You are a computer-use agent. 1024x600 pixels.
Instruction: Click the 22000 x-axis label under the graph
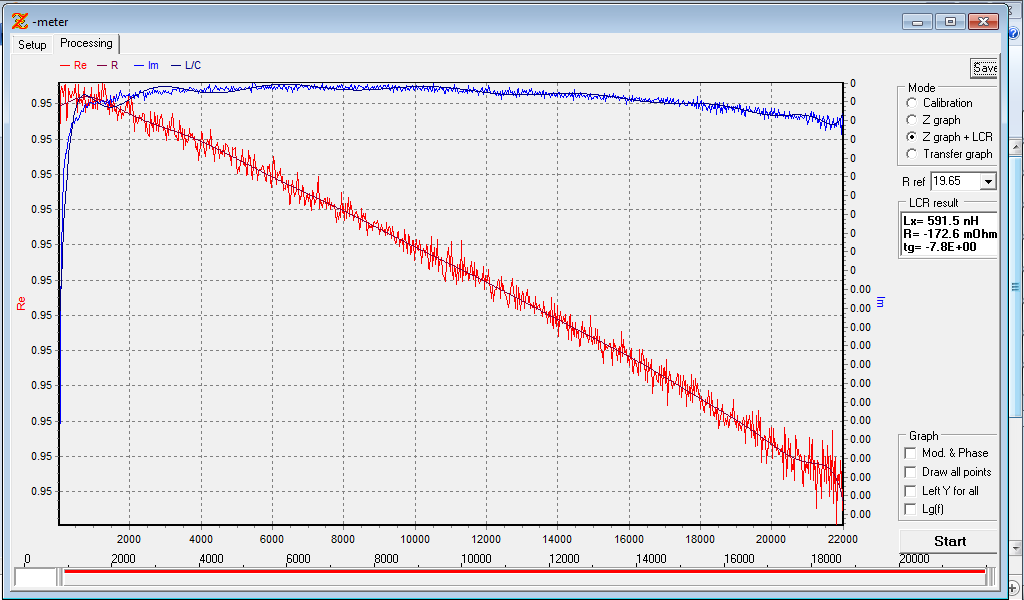coord(842,539)
